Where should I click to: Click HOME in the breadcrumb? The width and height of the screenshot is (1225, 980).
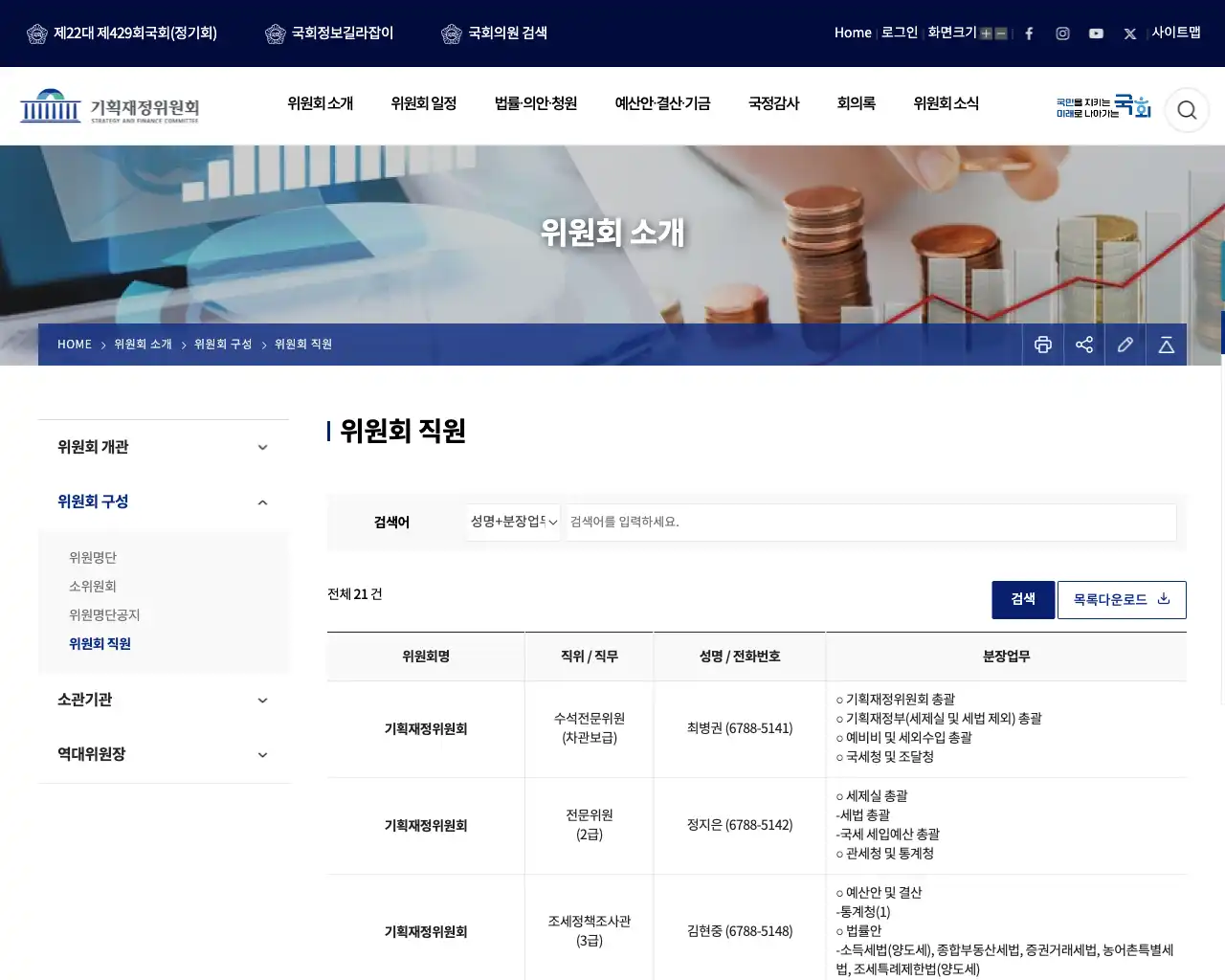coord(75,345)
